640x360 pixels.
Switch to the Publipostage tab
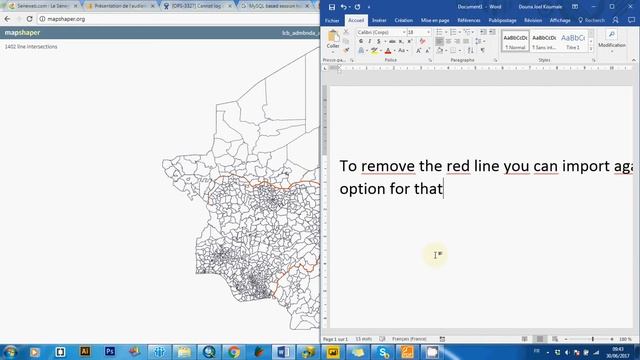coord(502,20)
